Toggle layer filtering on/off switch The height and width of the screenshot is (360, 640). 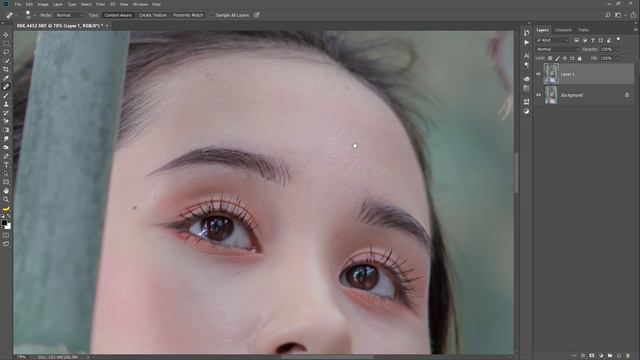tap(618, 40)
